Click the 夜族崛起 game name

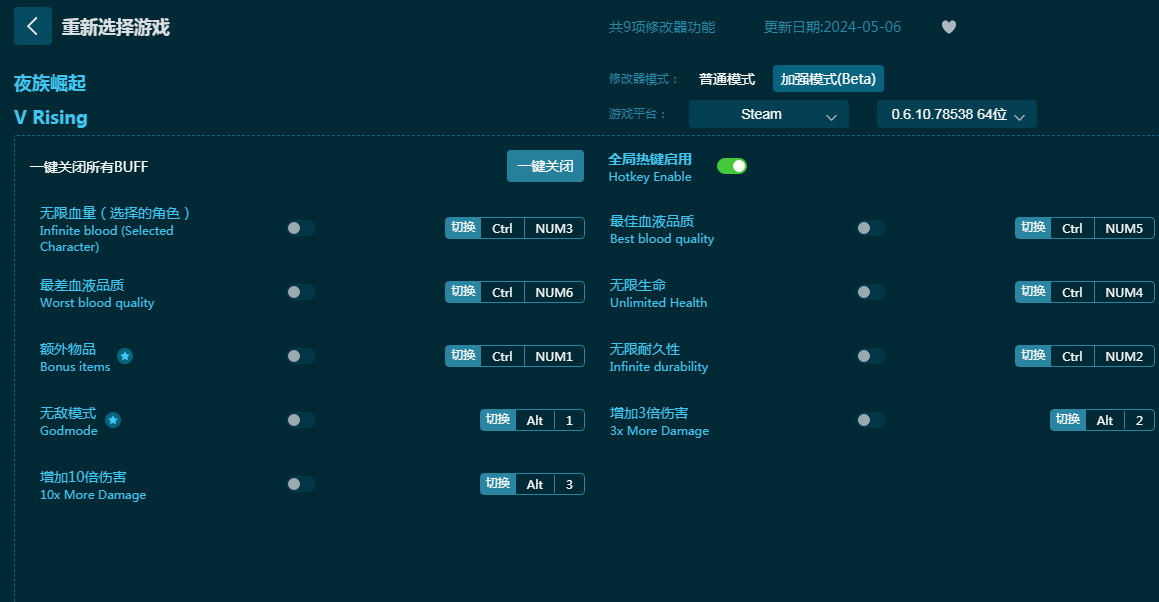(x=50, y=84)
